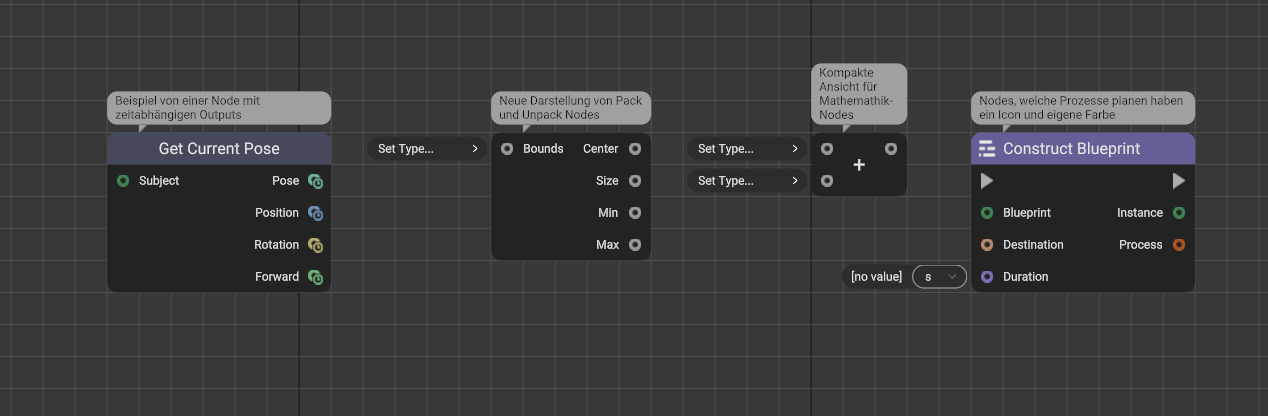1268x416 pixels.
Task: Click the plus symbol on math node
Action: point(858,165)
